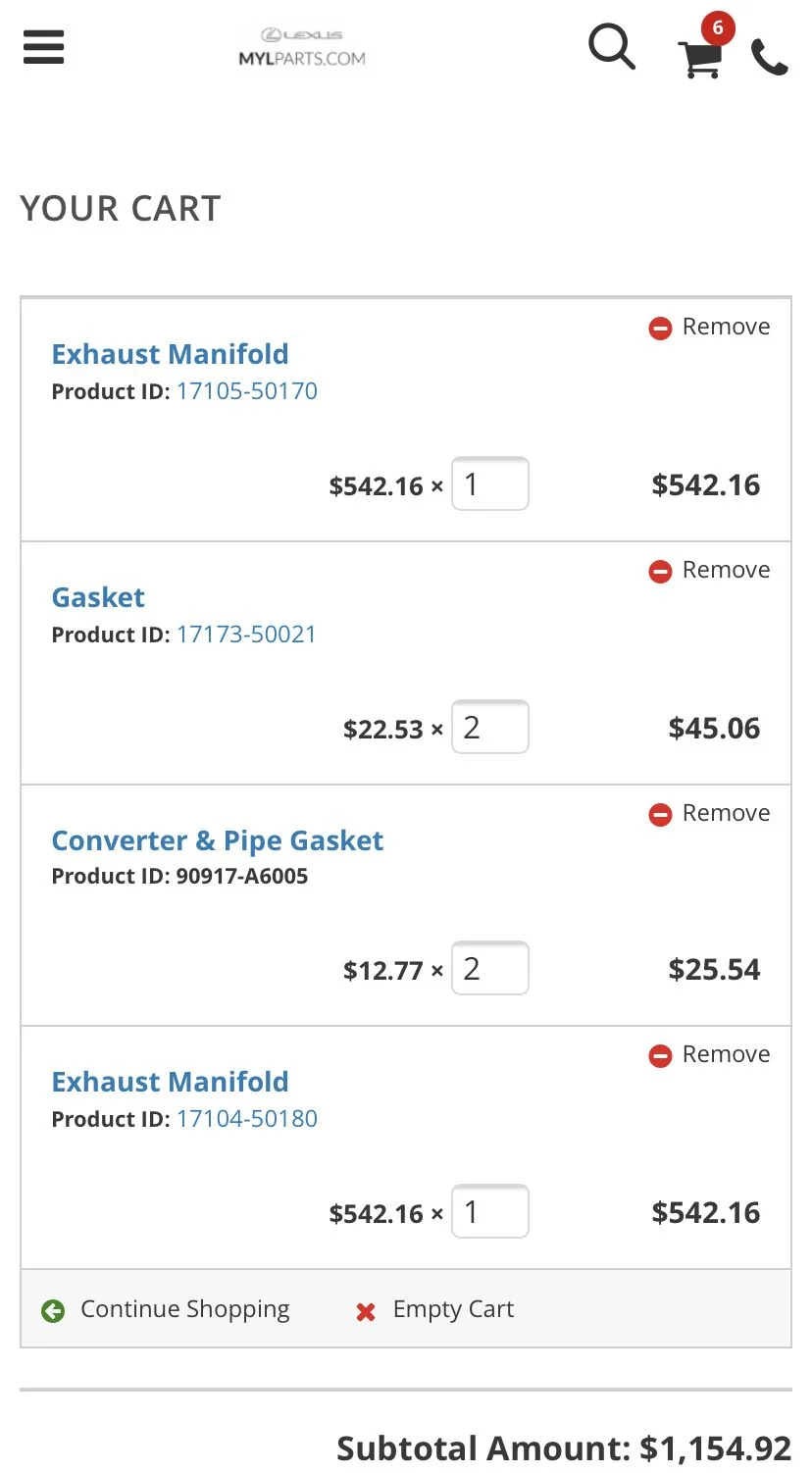Viewport: 812px width, 1473px height.
Task: Click the green Continue Shopping arrow icon
Action: coord(53,1310)
